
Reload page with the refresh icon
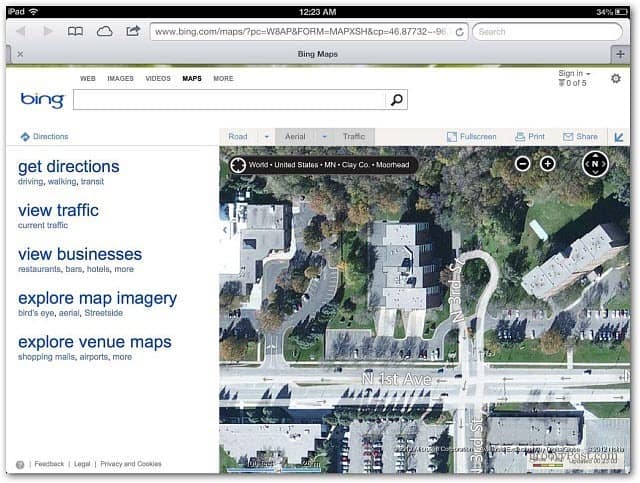[x=460, y=32]
